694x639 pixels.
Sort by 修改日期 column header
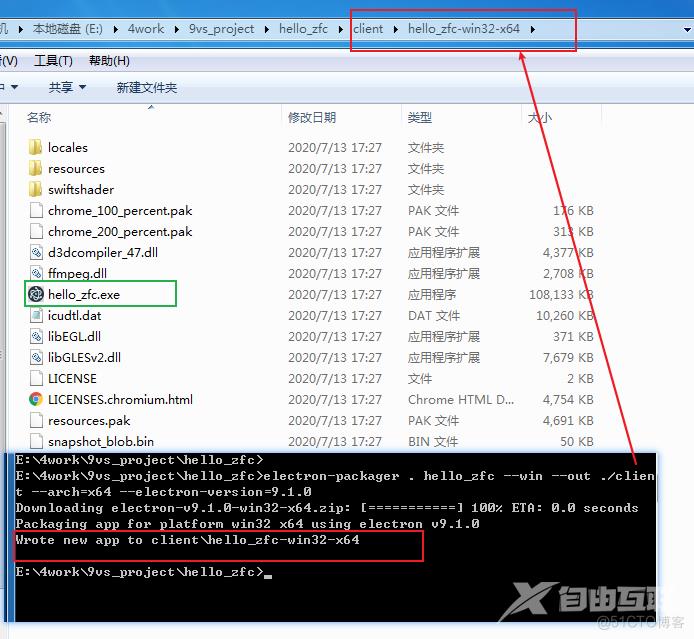pyautogui.click(x=312, y=118)
